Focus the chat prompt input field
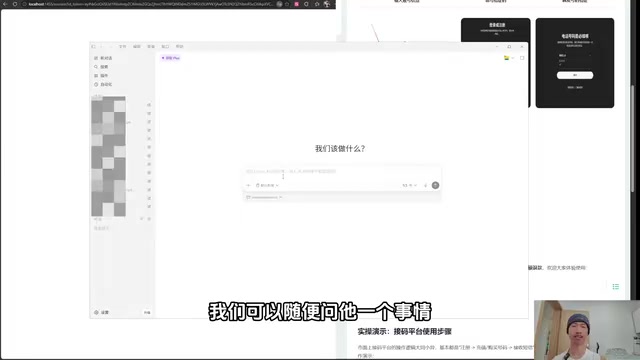 click(342, 171)
